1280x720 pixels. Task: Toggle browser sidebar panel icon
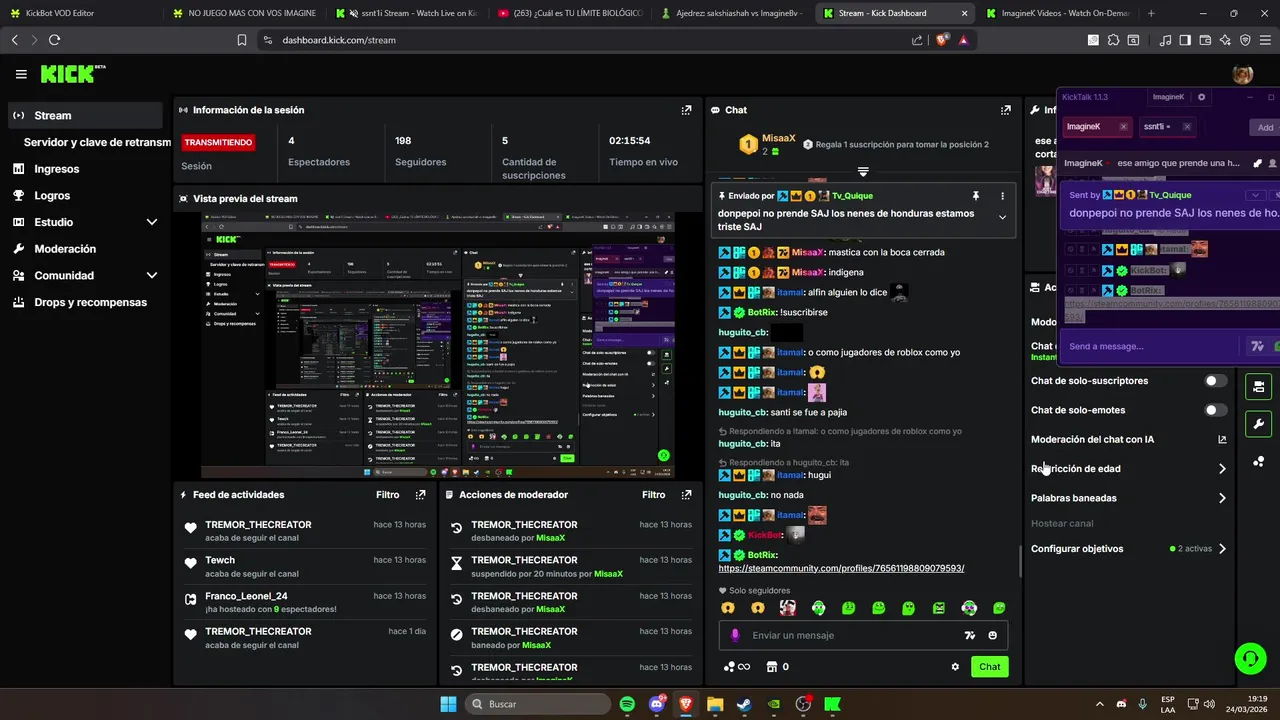click(x=1185, y=40)
